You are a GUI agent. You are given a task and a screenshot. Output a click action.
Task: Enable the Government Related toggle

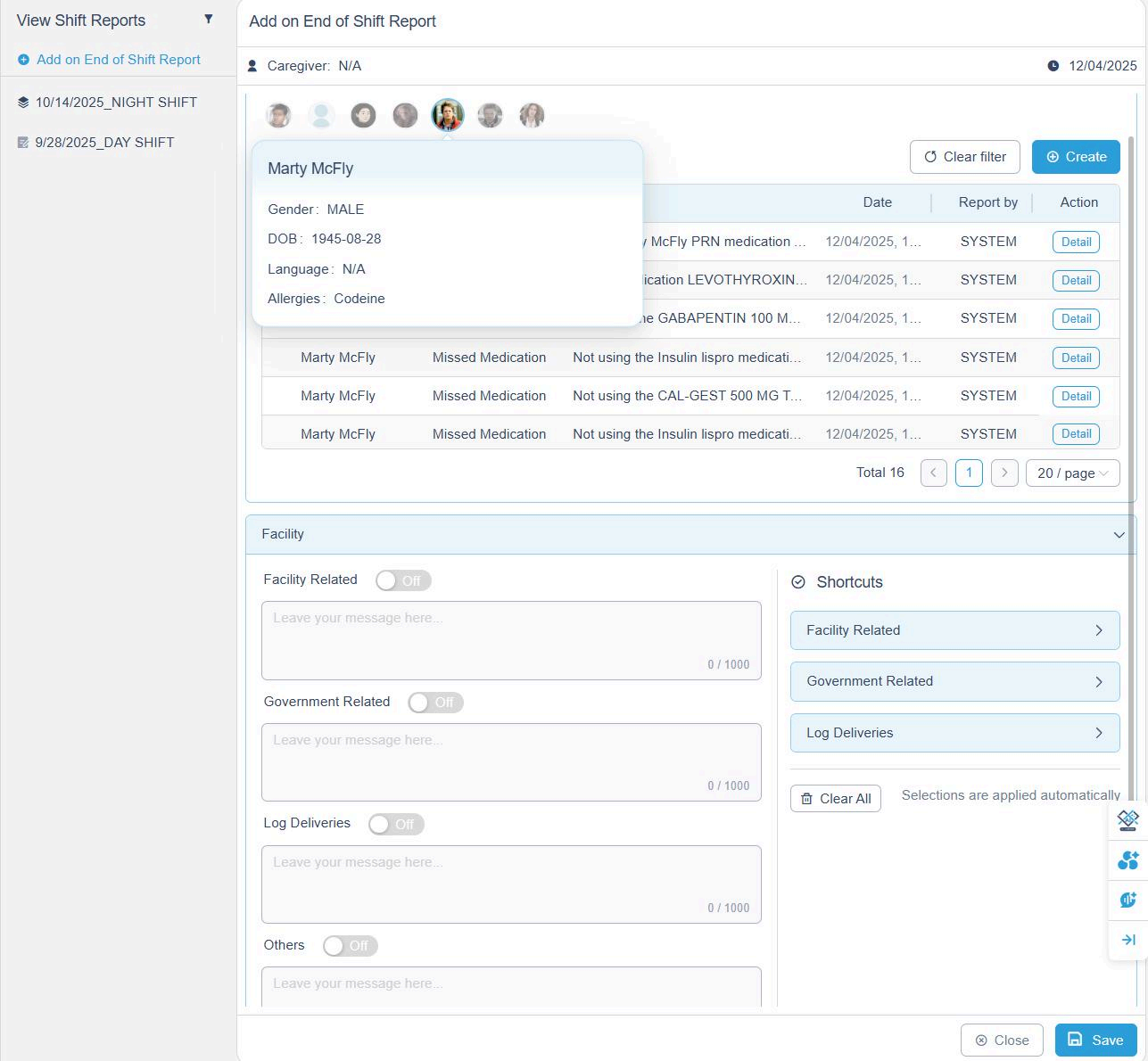click(x=435, y=703)
